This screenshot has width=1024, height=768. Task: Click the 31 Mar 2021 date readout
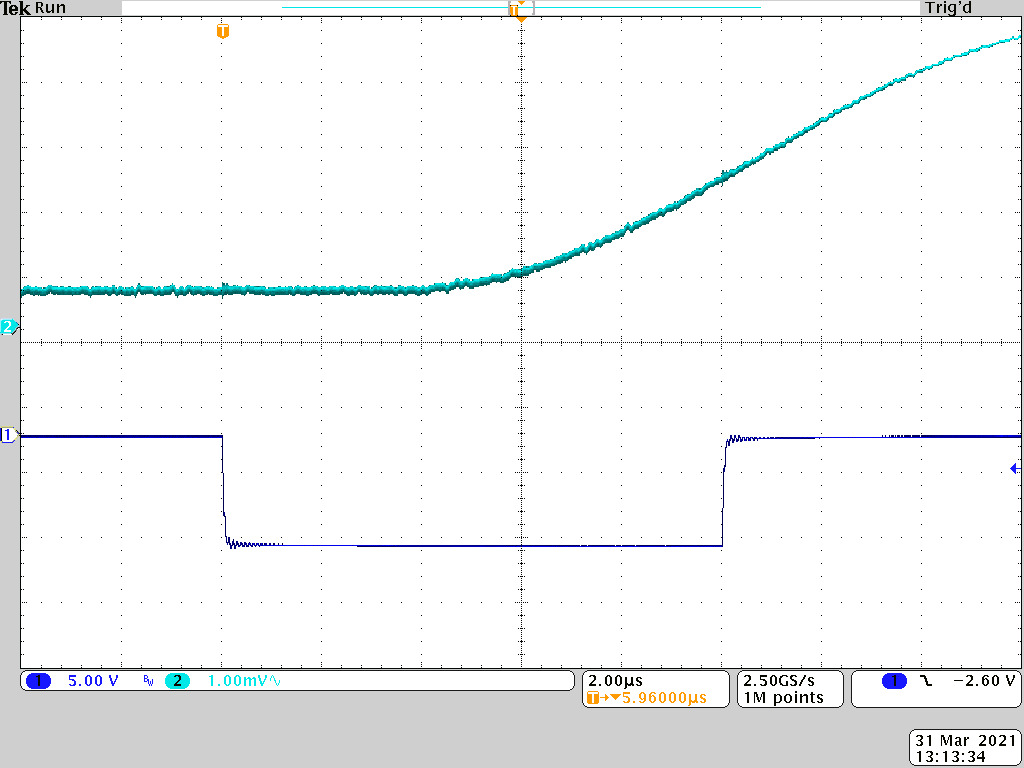(963, 741)
